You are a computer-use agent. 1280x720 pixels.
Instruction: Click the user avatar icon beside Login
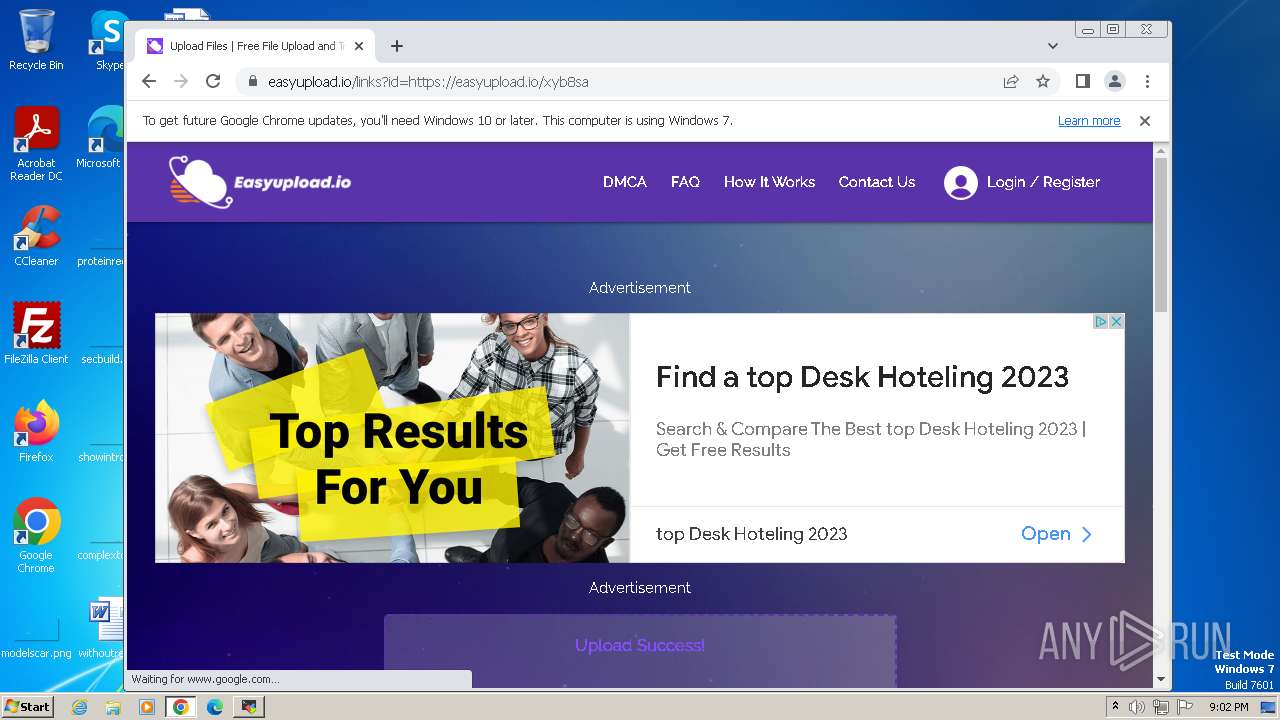point(960,183)
